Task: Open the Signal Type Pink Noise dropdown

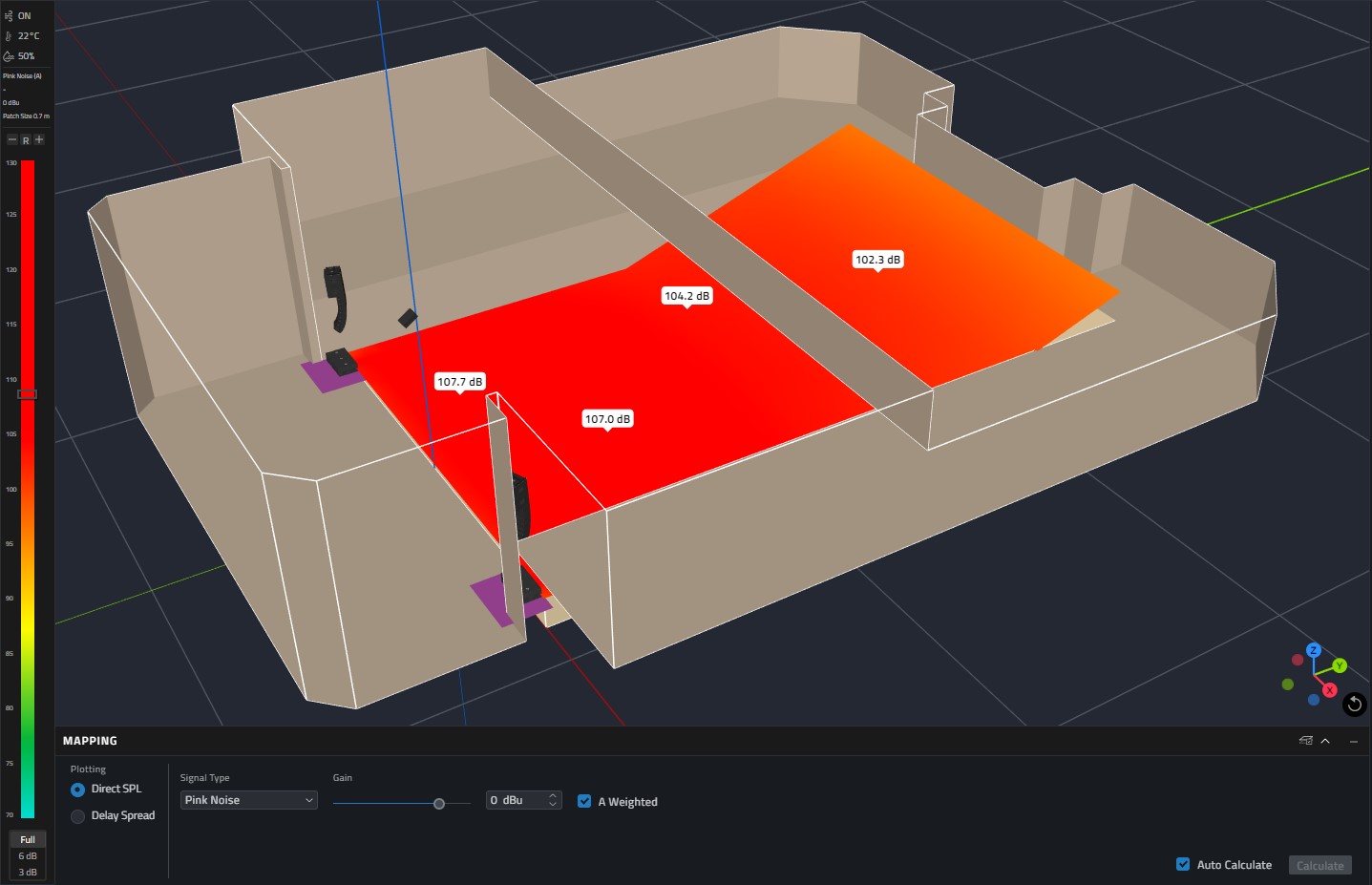Action: [x=248, y=800]
